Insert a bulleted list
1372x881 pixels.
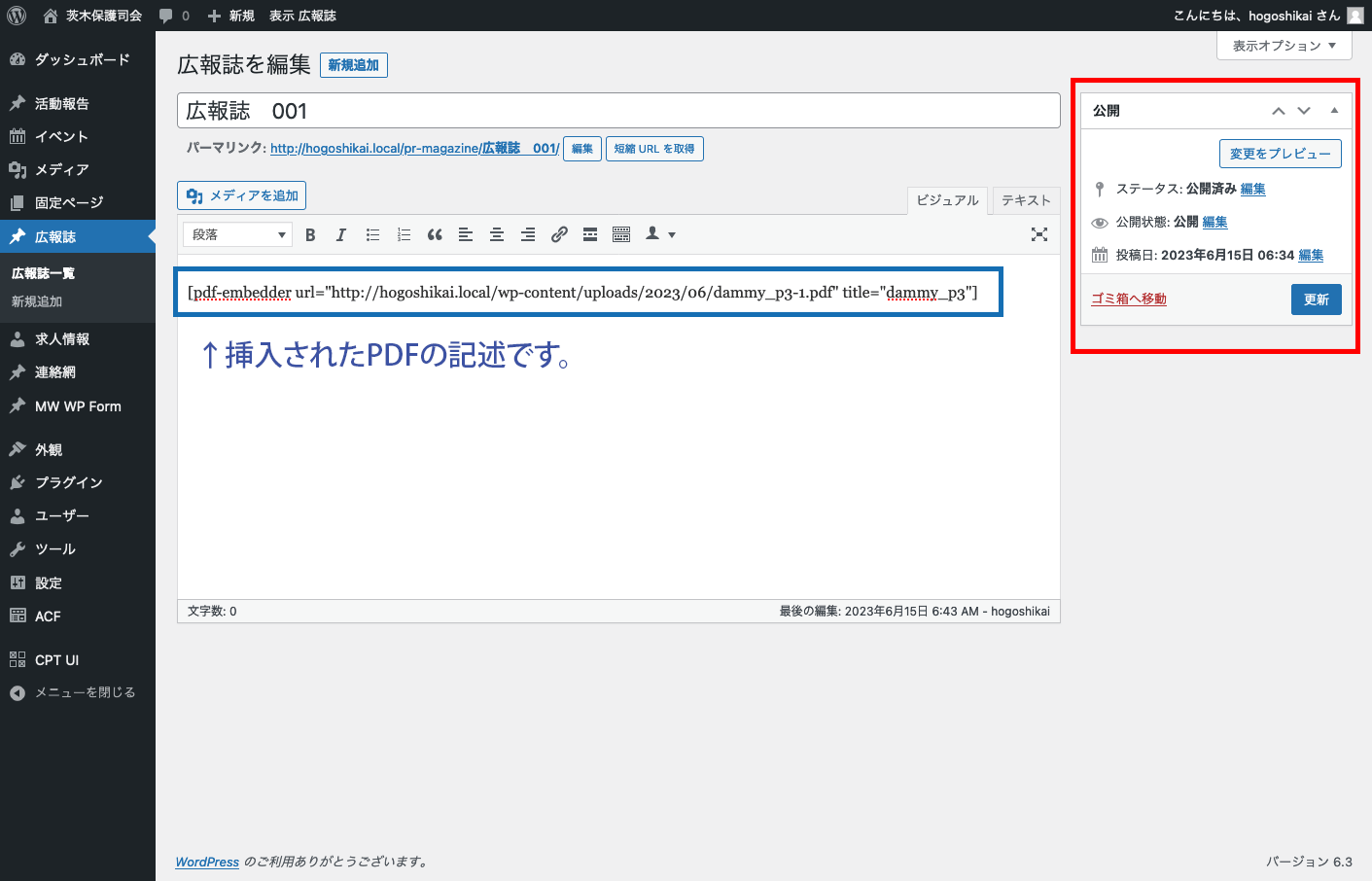pyautogui.click(x=372, y=234)
